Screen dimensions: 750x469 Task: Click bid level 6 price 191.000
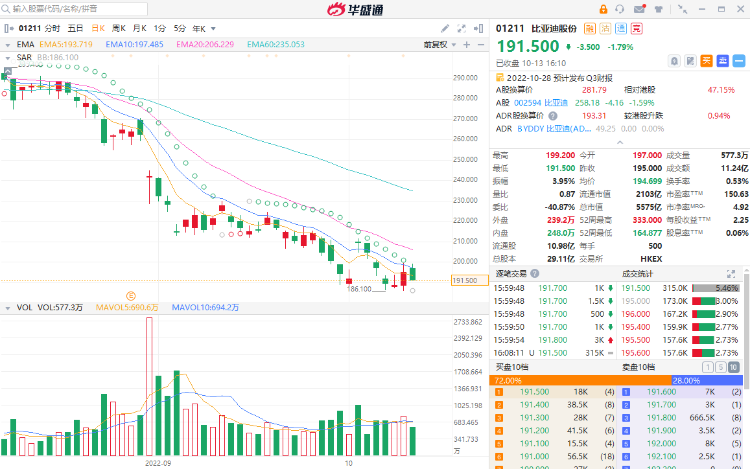tap(534, 457)
